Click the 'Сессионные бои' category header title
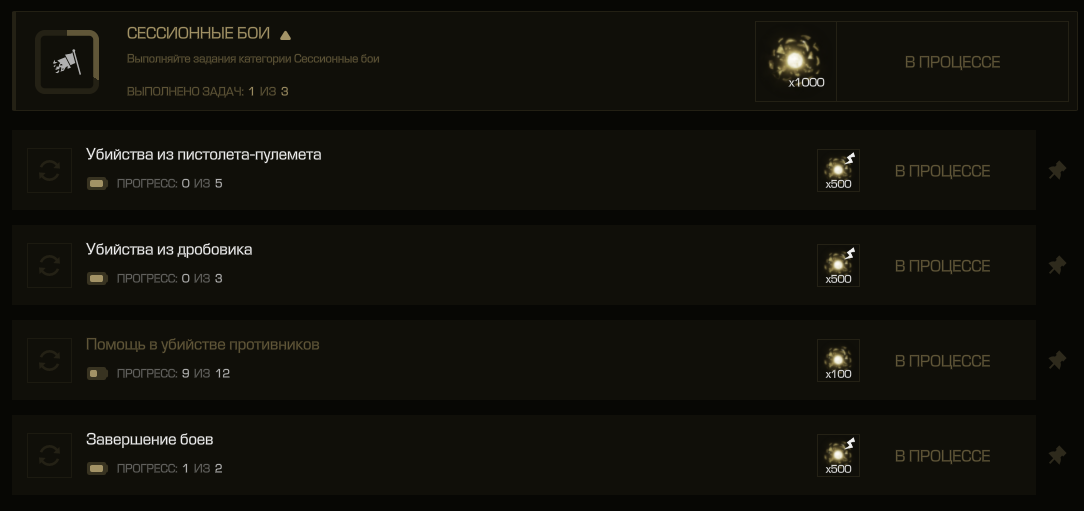 click(198, 34)
